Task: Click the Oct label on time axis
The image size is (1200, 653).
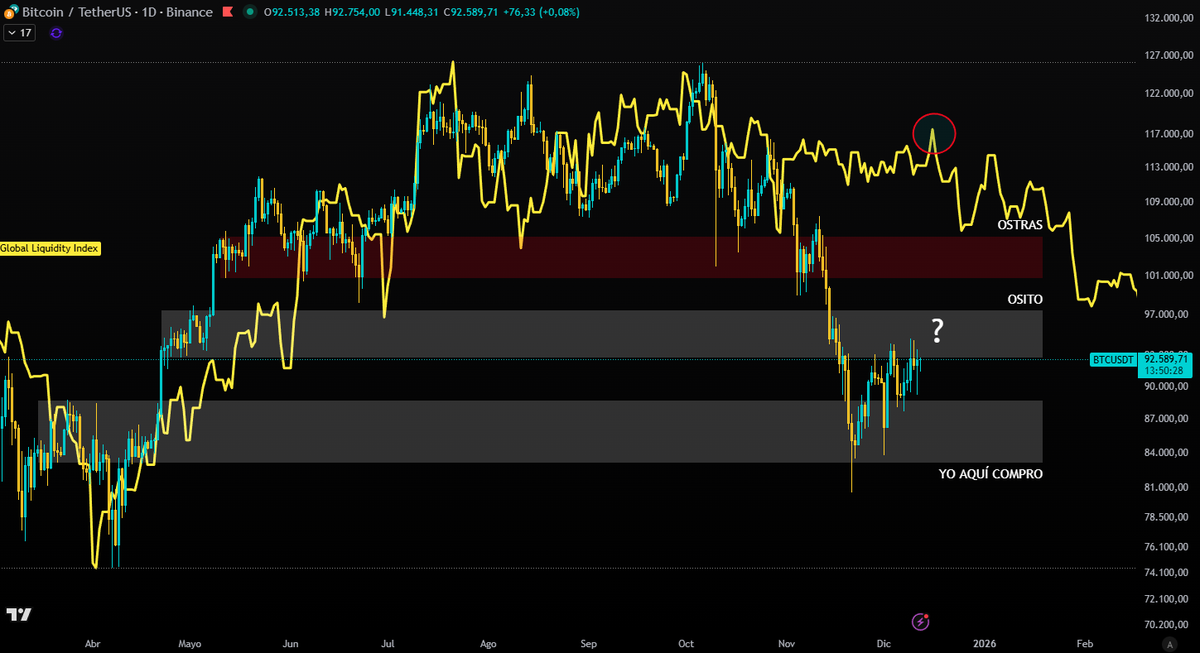Action: 686,644
